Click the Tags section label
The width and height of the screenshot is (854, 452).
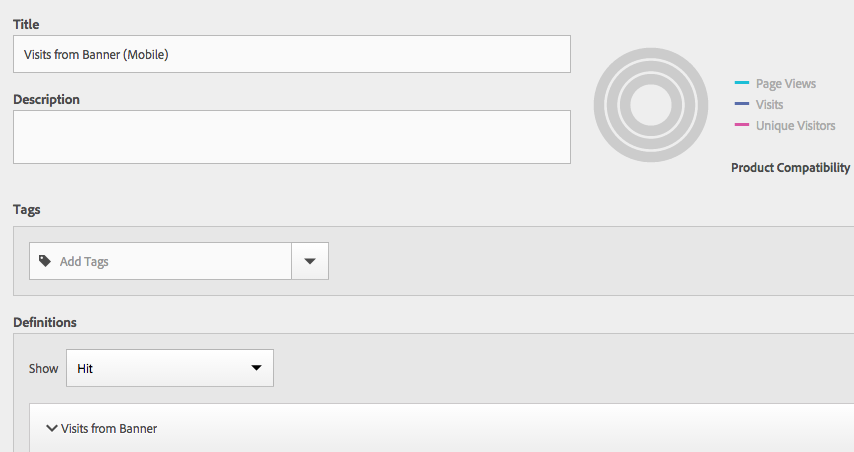click(27, 209)
